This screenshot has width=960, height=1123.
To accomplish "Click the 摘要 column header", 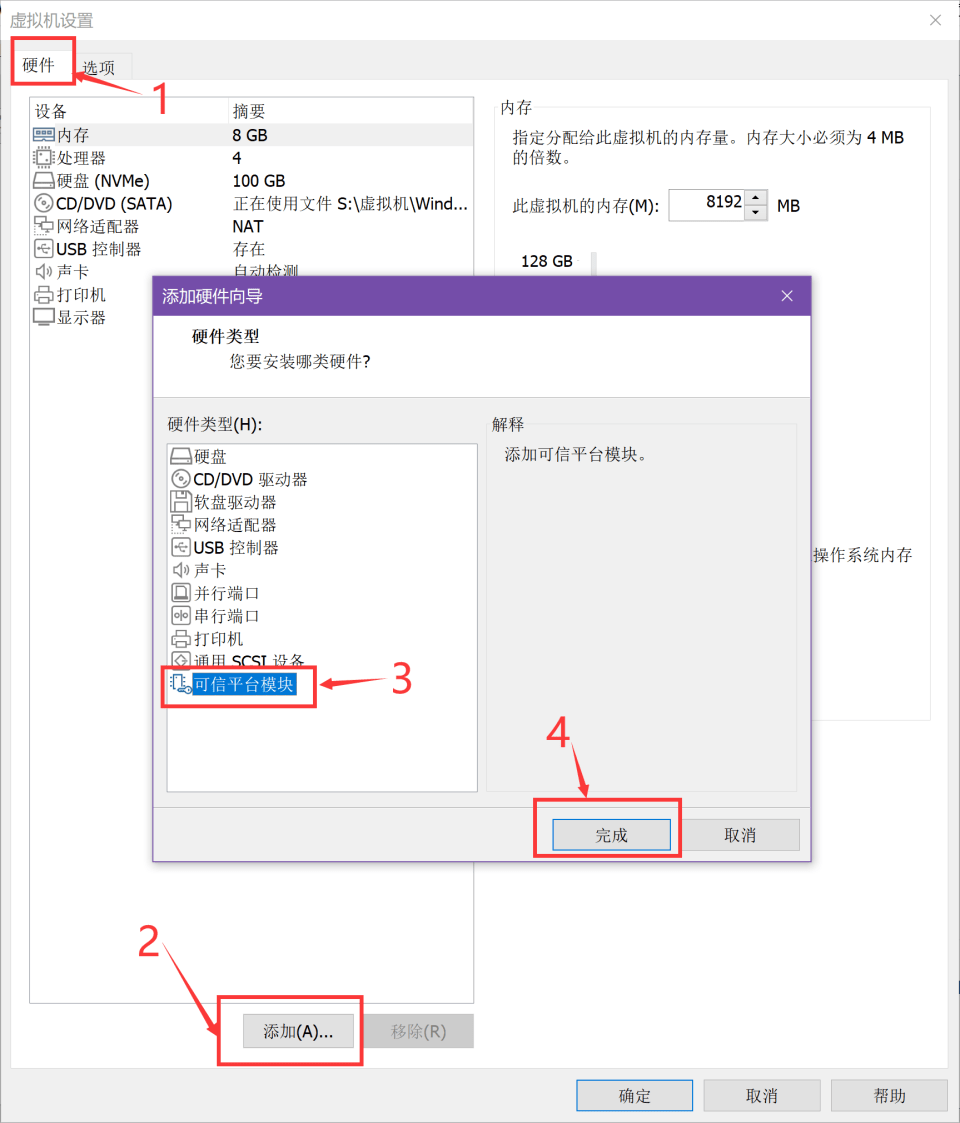I will click(x=350, y=111).
